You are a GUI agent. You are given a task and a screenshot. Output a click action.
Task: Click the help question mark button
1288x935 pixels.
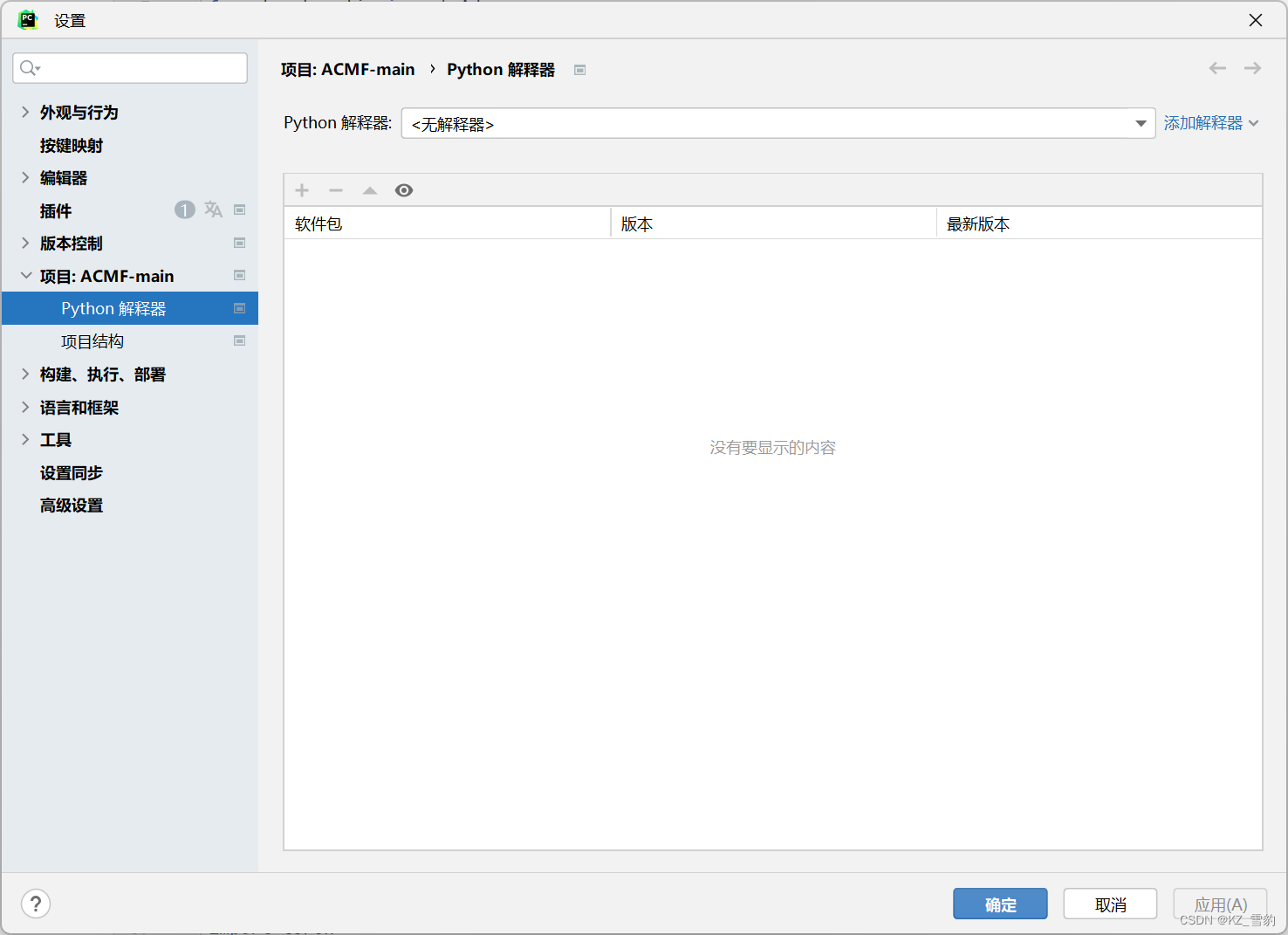click(36, 904)
